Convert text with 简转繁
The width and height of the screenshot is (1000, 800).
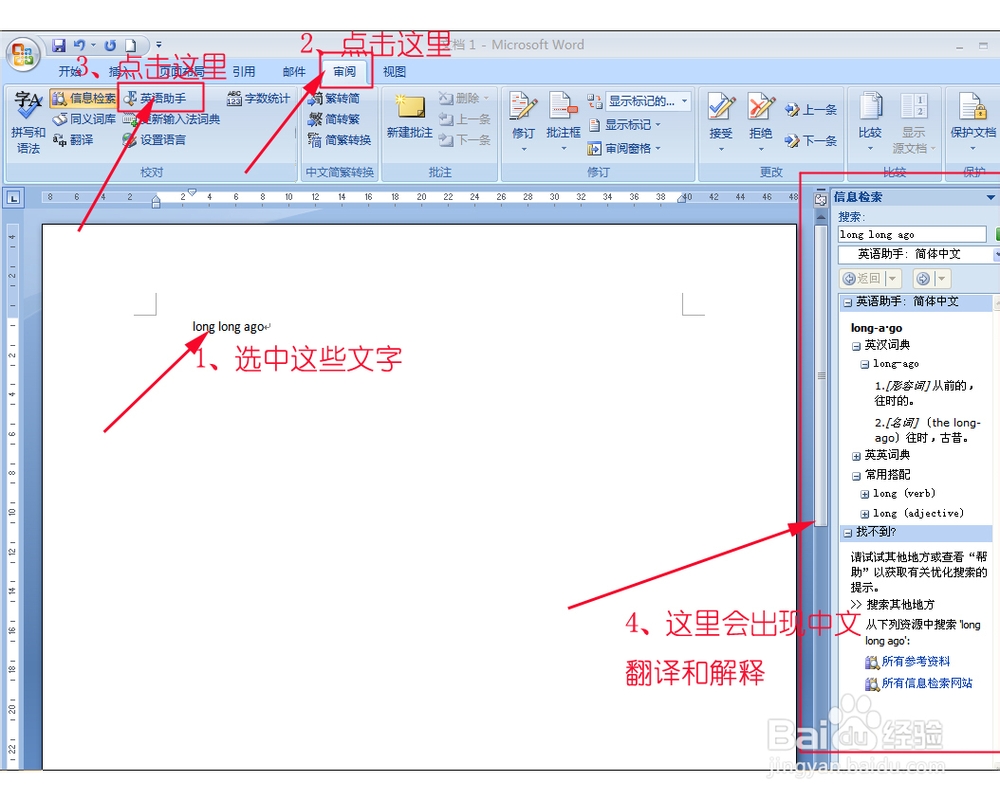coord(333,119)
